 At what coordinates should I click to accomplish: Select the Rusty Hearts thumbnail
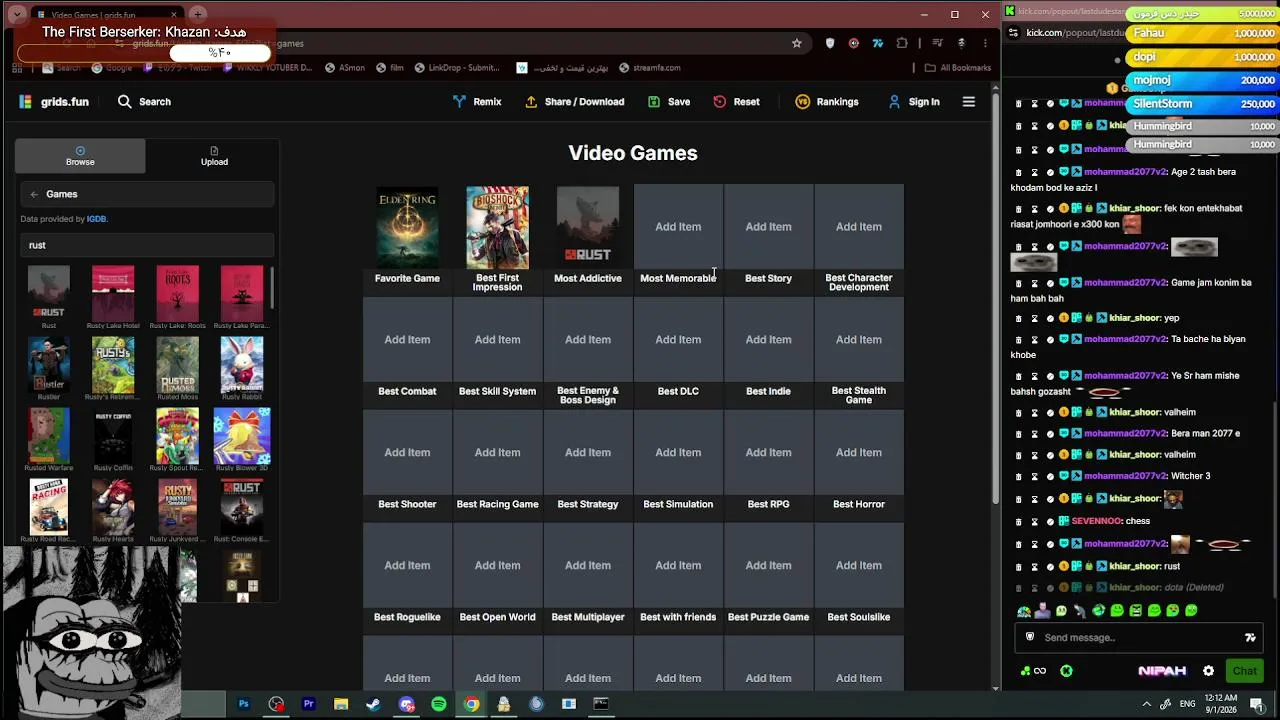113,507
